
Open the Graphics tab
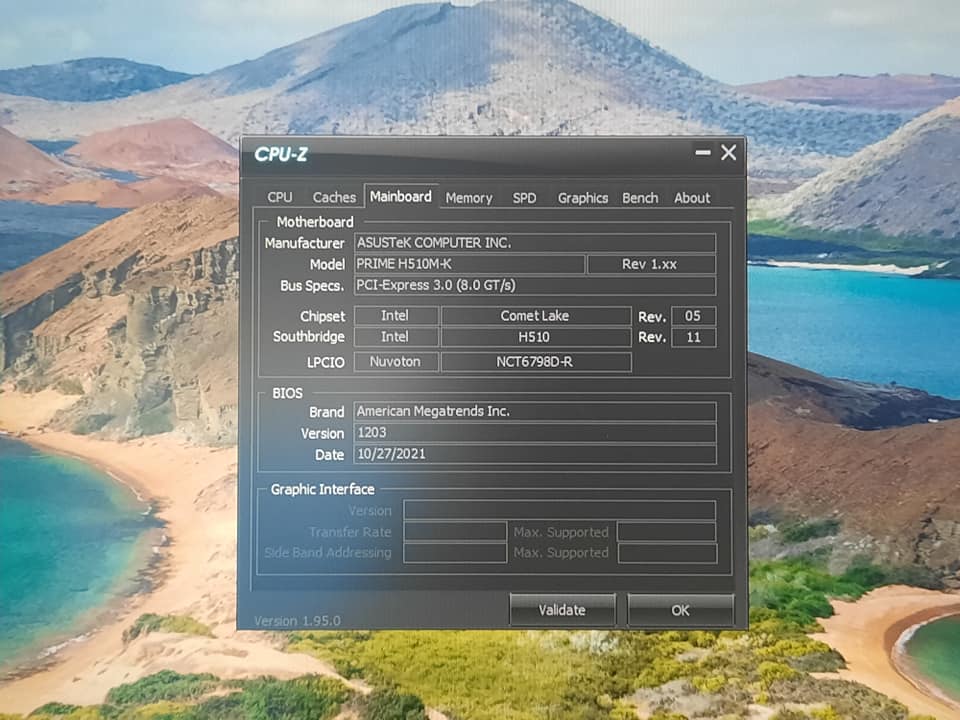coord(582,198)
